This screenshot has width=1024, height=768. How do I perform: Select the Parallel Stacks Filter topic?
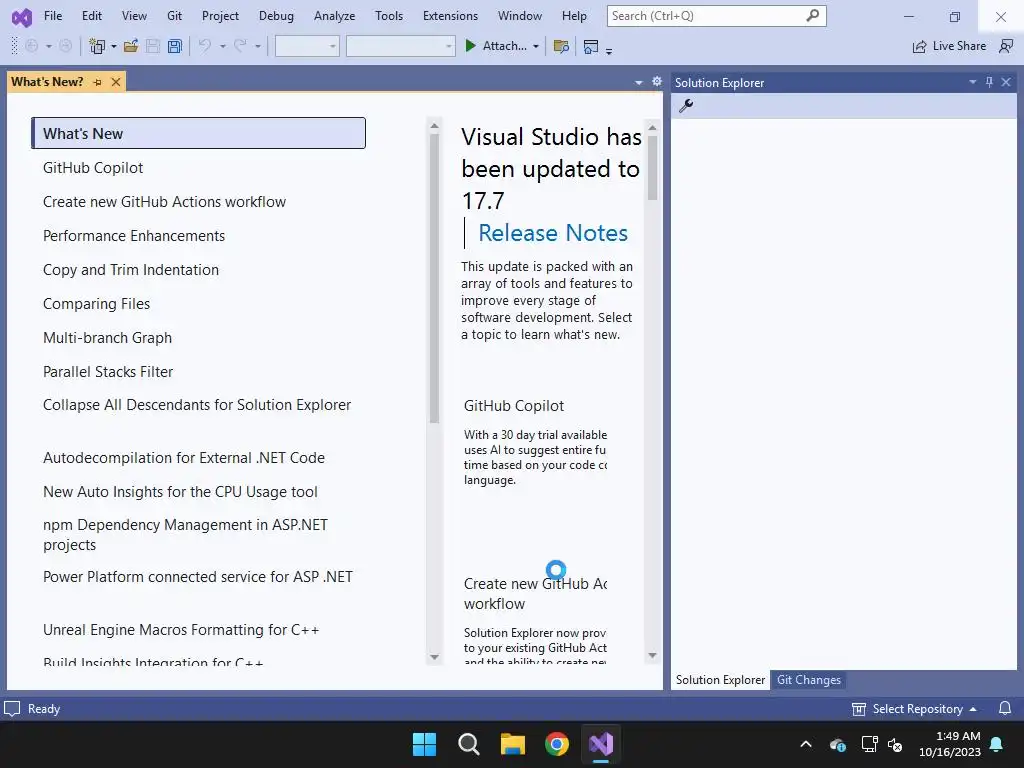(x=108, y=372)
